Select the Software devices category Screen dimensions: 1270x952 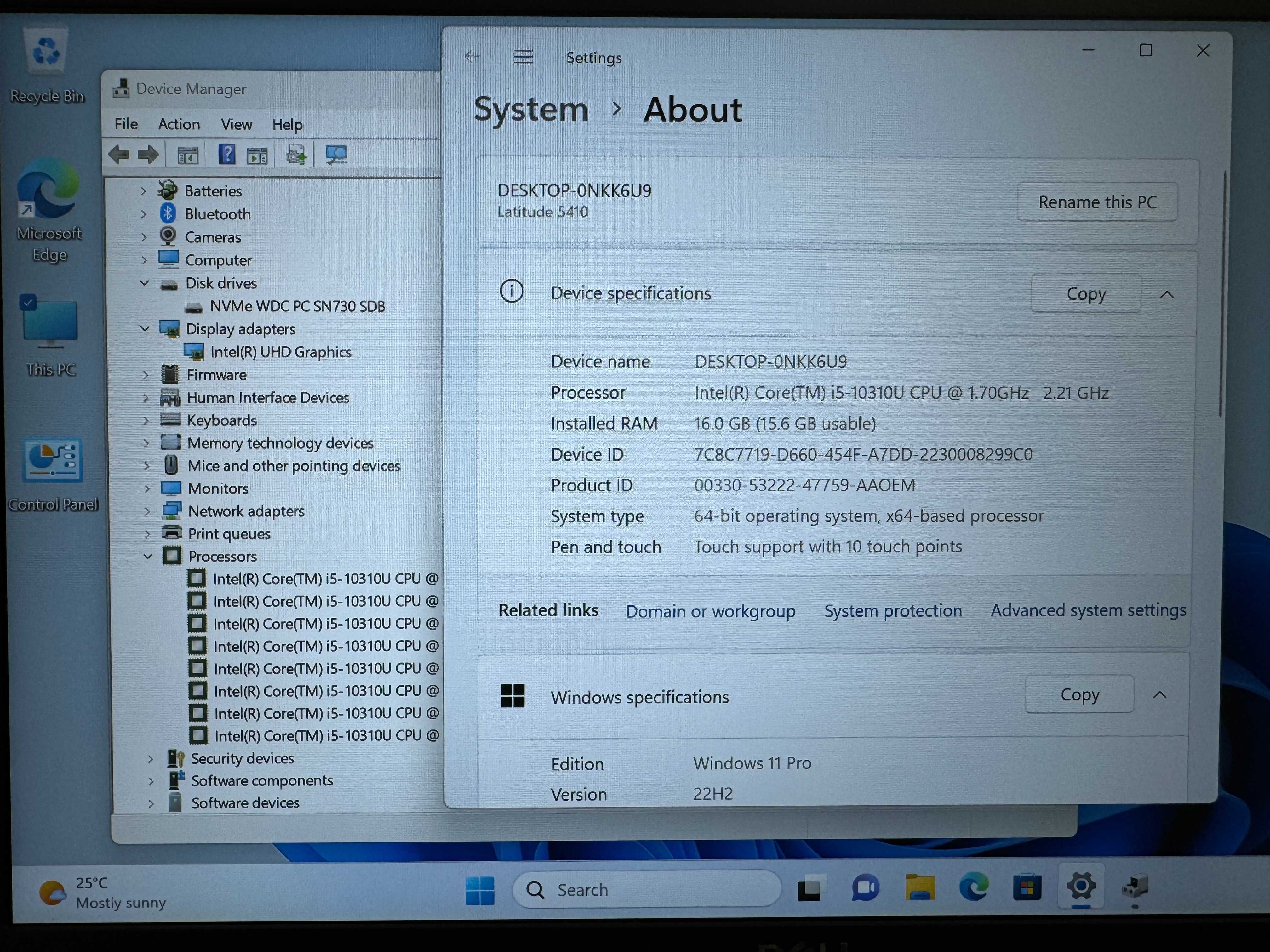[245, 803]
